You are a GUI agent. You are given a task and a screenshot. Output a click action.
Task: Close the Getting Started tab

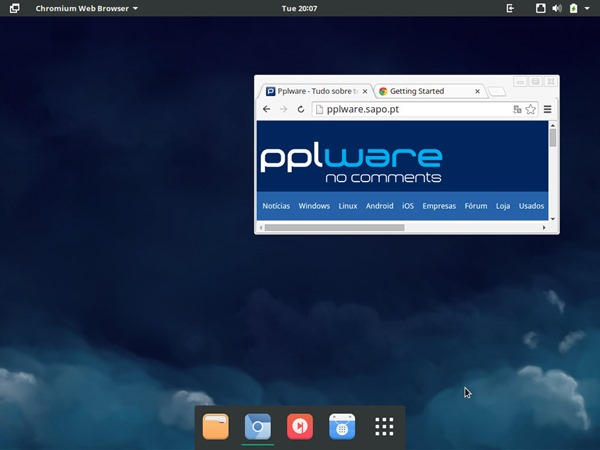pyautogui.click(x=477, y=91)
